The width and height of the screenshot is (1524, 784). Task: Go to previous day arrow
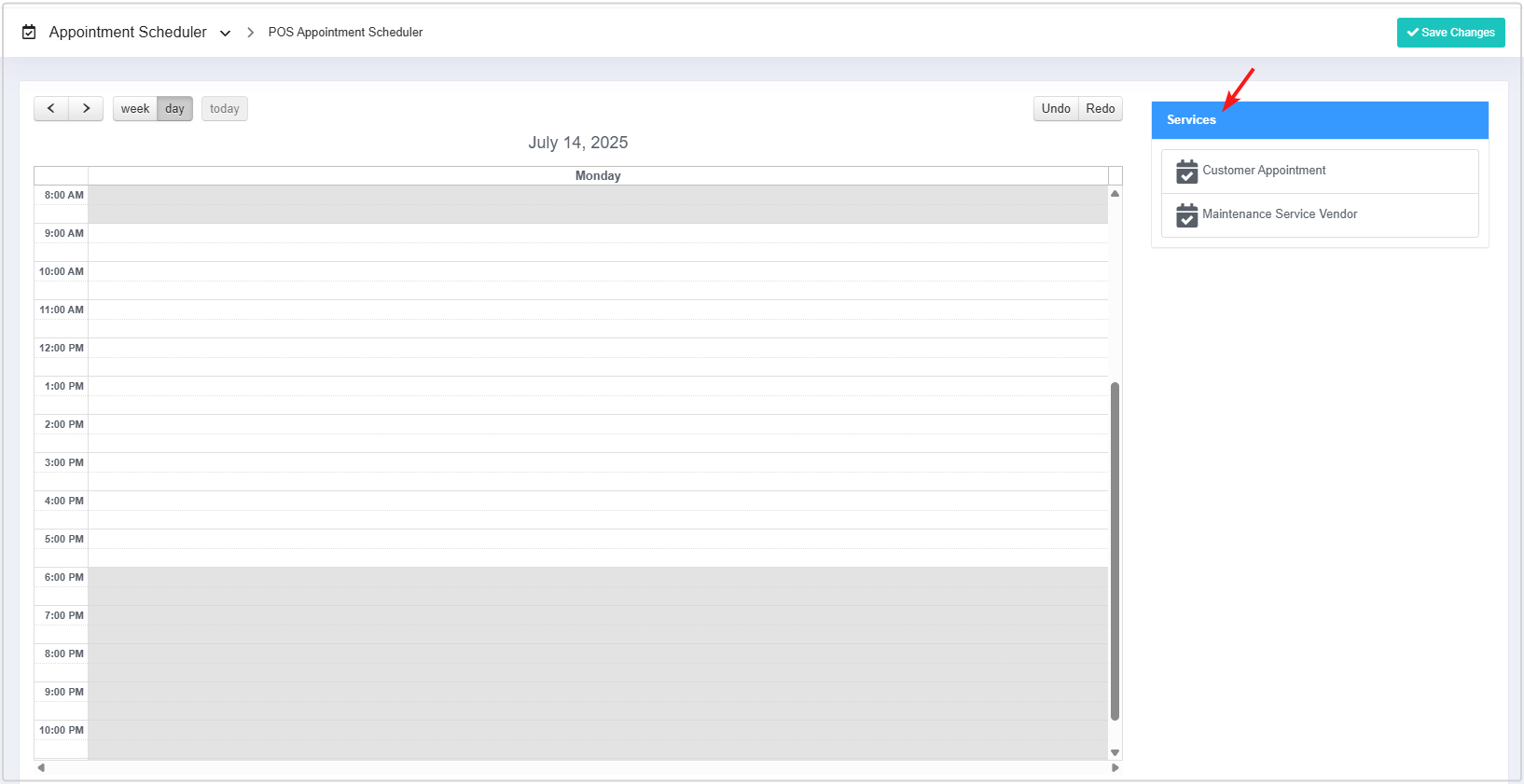[x=51, y=109]
